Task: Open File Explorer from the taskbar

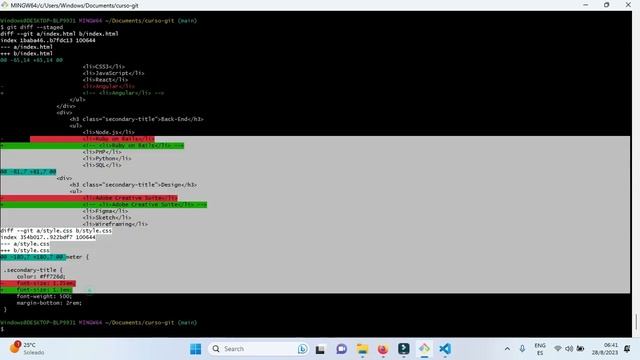Action: click(x=362, y=349)
